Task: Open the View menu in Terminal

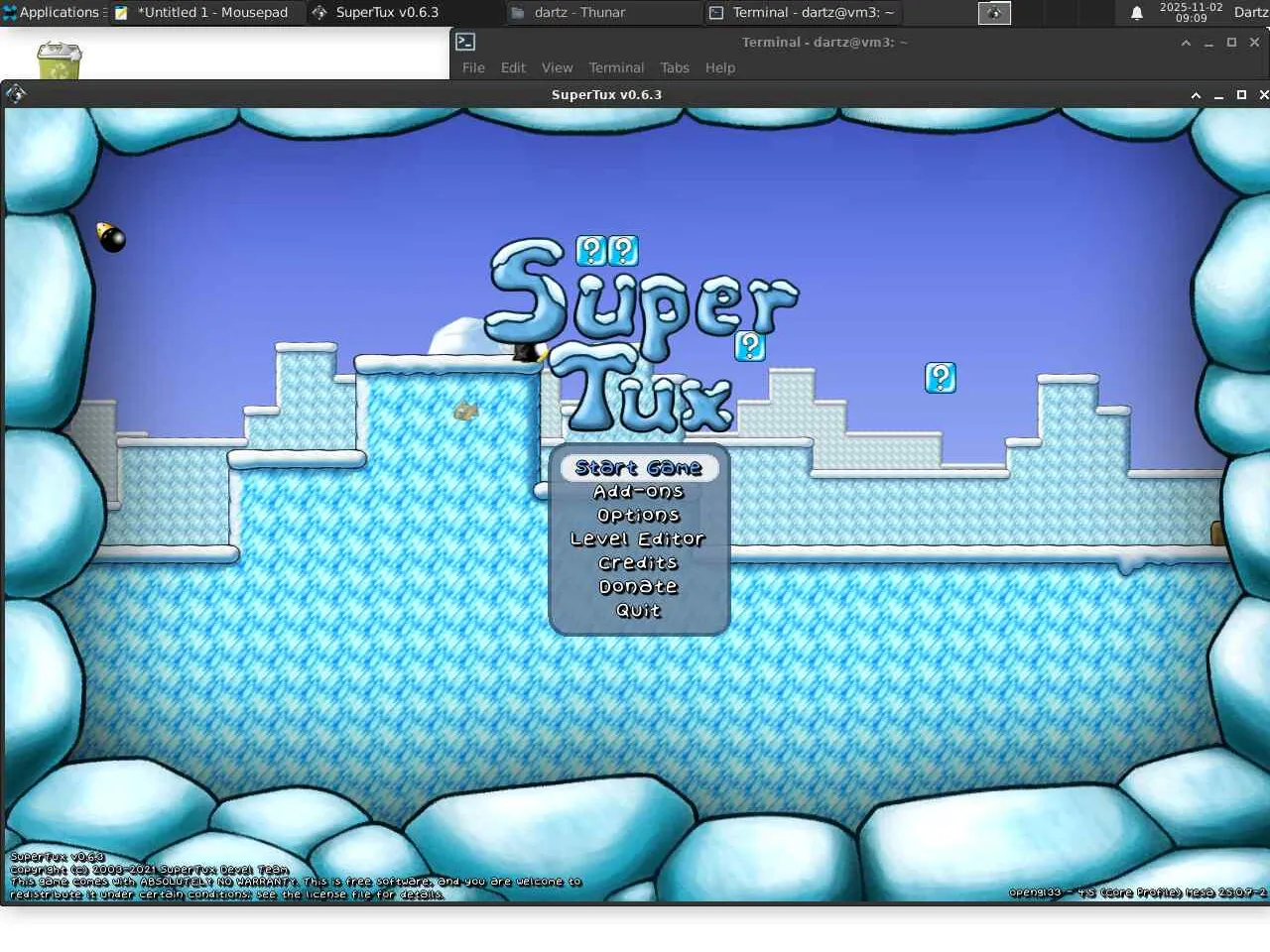Action: 557,67
